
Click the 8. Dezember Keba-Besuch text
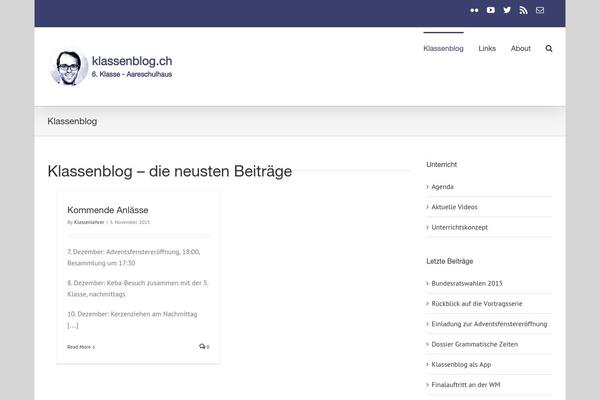point(138,288)
